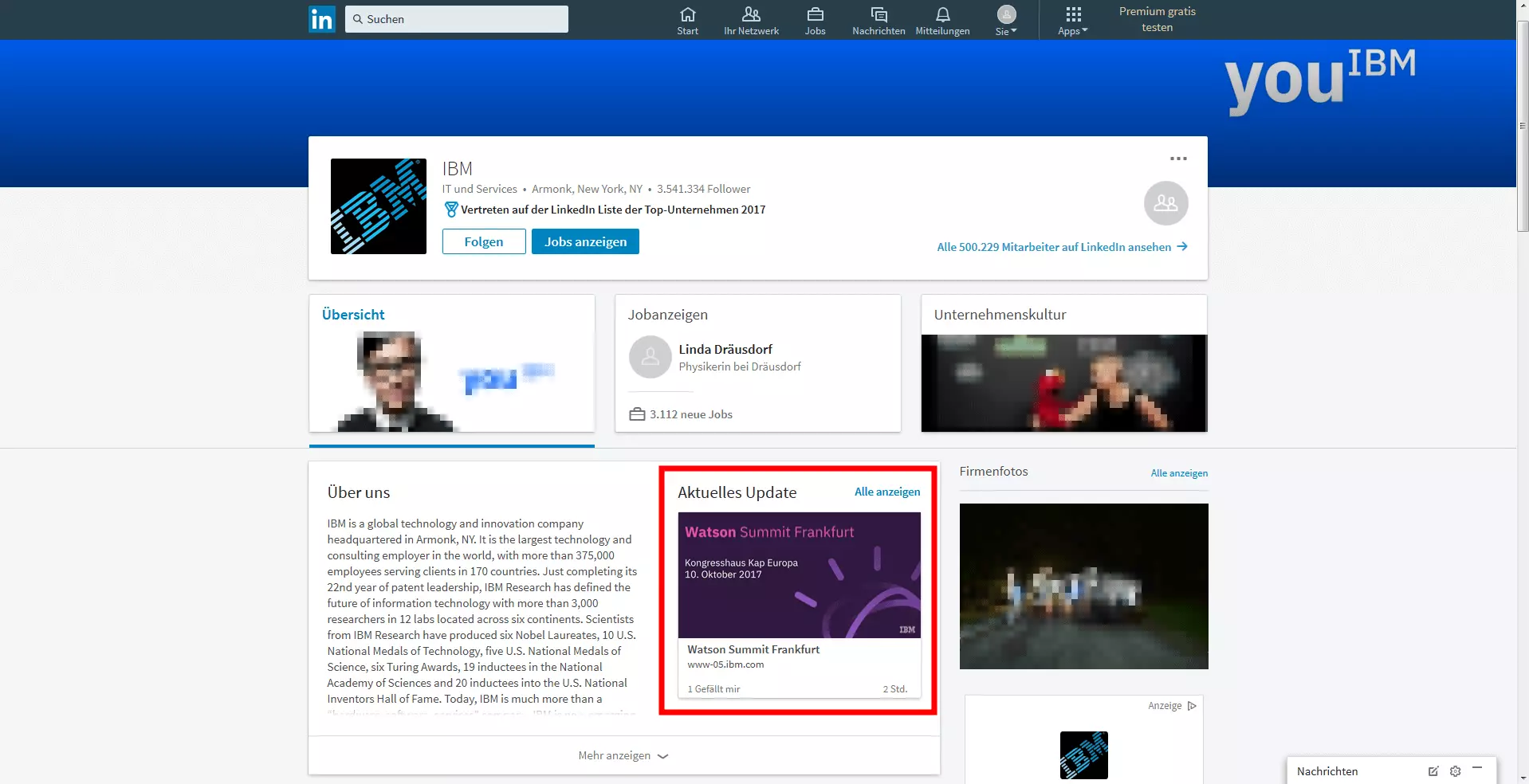The height and width of the screenshot is (784, 1529).
Task: Open Ihr Netzwerk people icon
Action: click(751, 14)
